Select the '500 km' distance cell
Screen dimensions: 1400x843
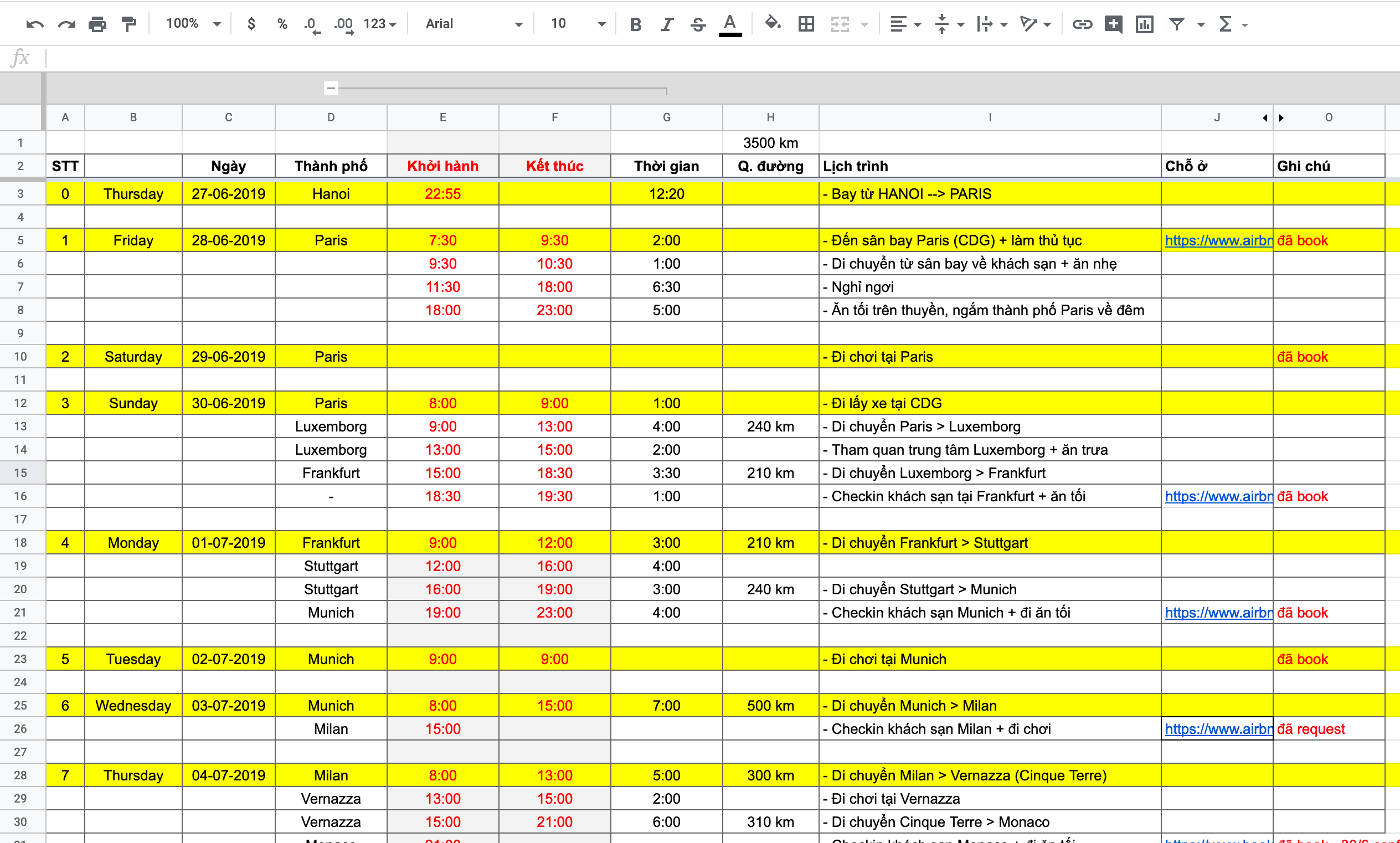click(770, 706)
